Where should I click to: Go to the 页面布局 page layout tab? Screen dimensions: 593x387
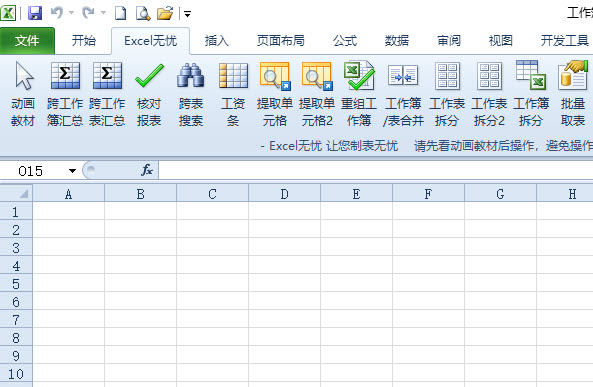281,40
